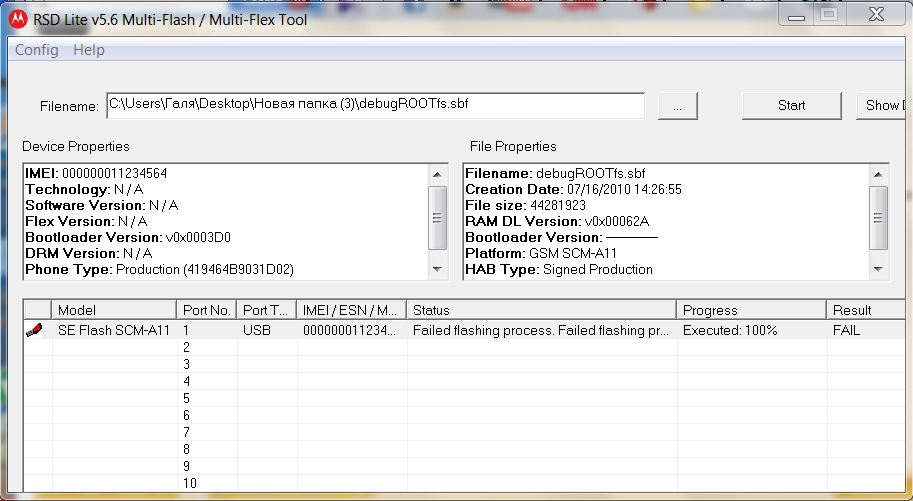Image resolution: width=913 pixels, height=501 pixels.
Task: Open the Help menu
Action: [x=89, y=50]
